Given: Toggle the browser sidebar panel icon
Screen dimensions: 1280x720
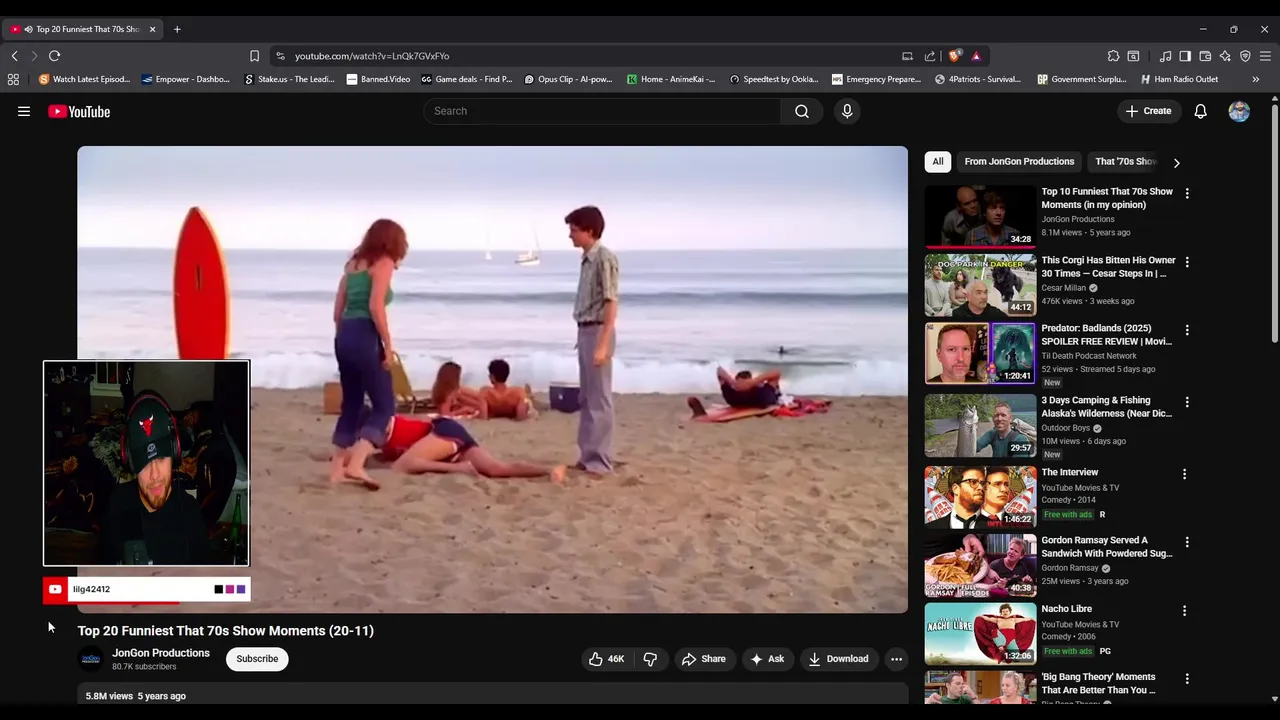Looking at the screenshot, I should [x=1185, y=56].
